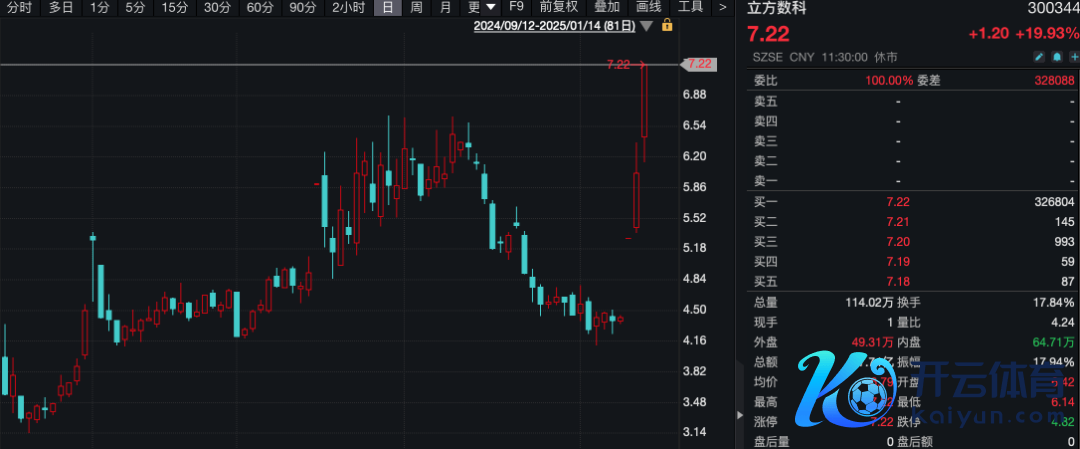
Task: Select the 15分 period tab
Action: 174,8
